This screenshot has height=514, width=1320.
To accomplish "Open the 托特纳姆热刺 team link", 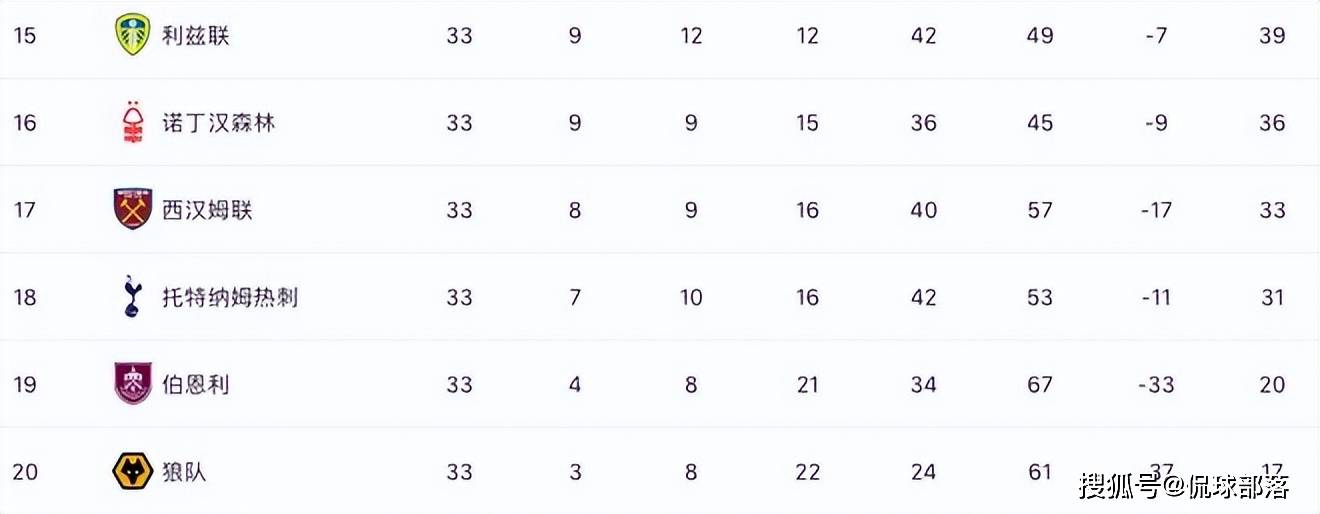I will click(230, 297).
